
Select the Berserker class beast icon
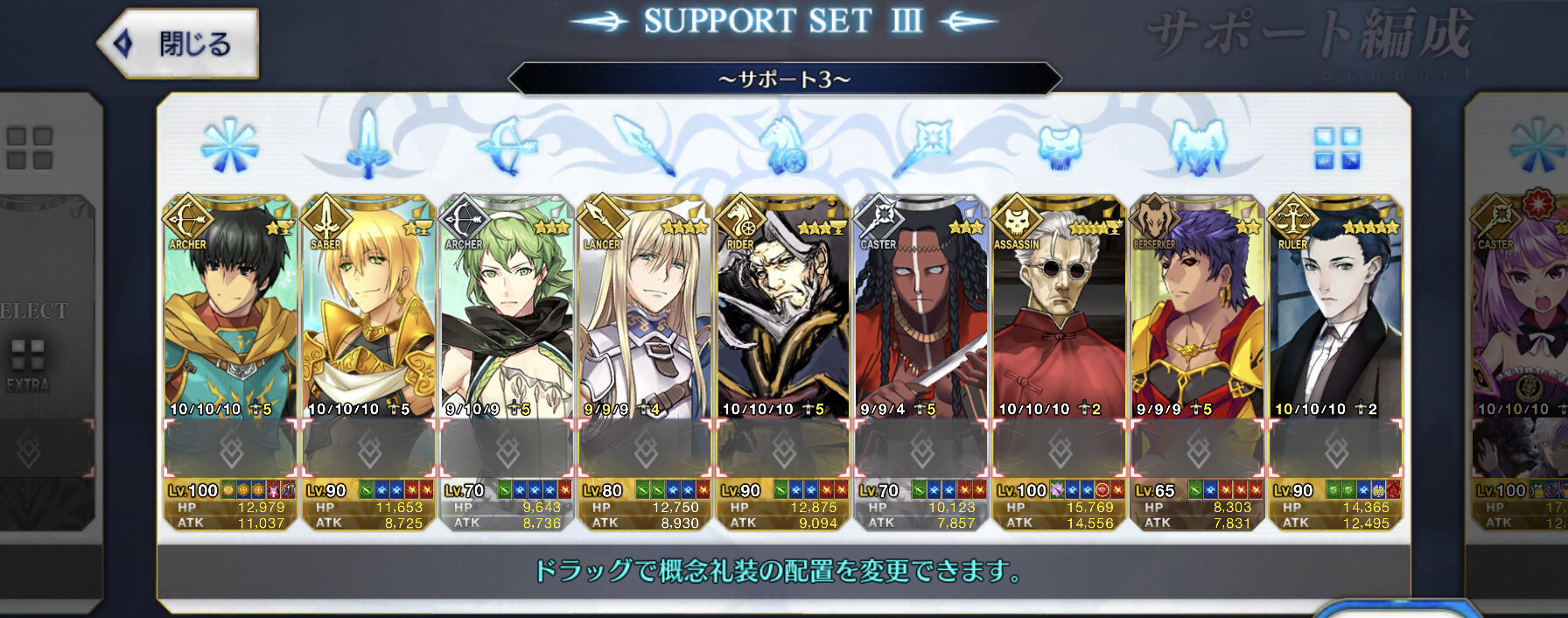click(x=1198, y=145)
